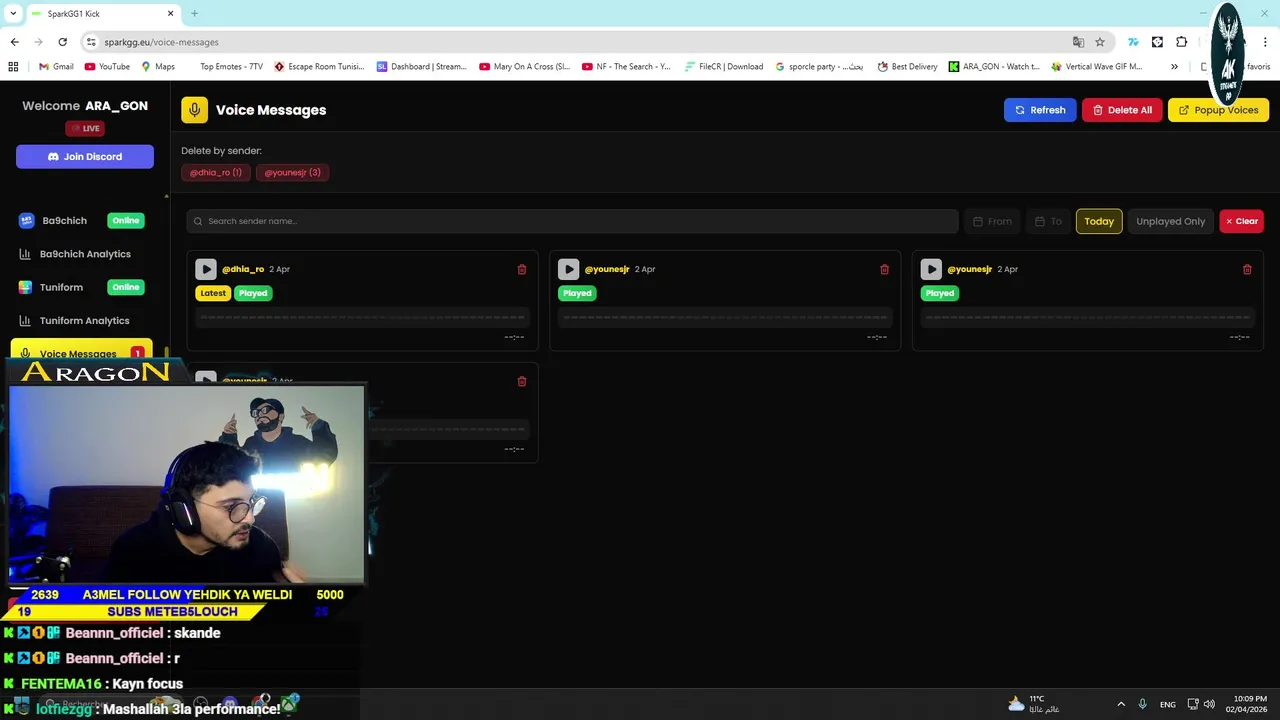Delete messages from sender @dhia_ro (1)
This screenshot has height=720, width=1280.
pyautogui.click(x=216, y=173)
